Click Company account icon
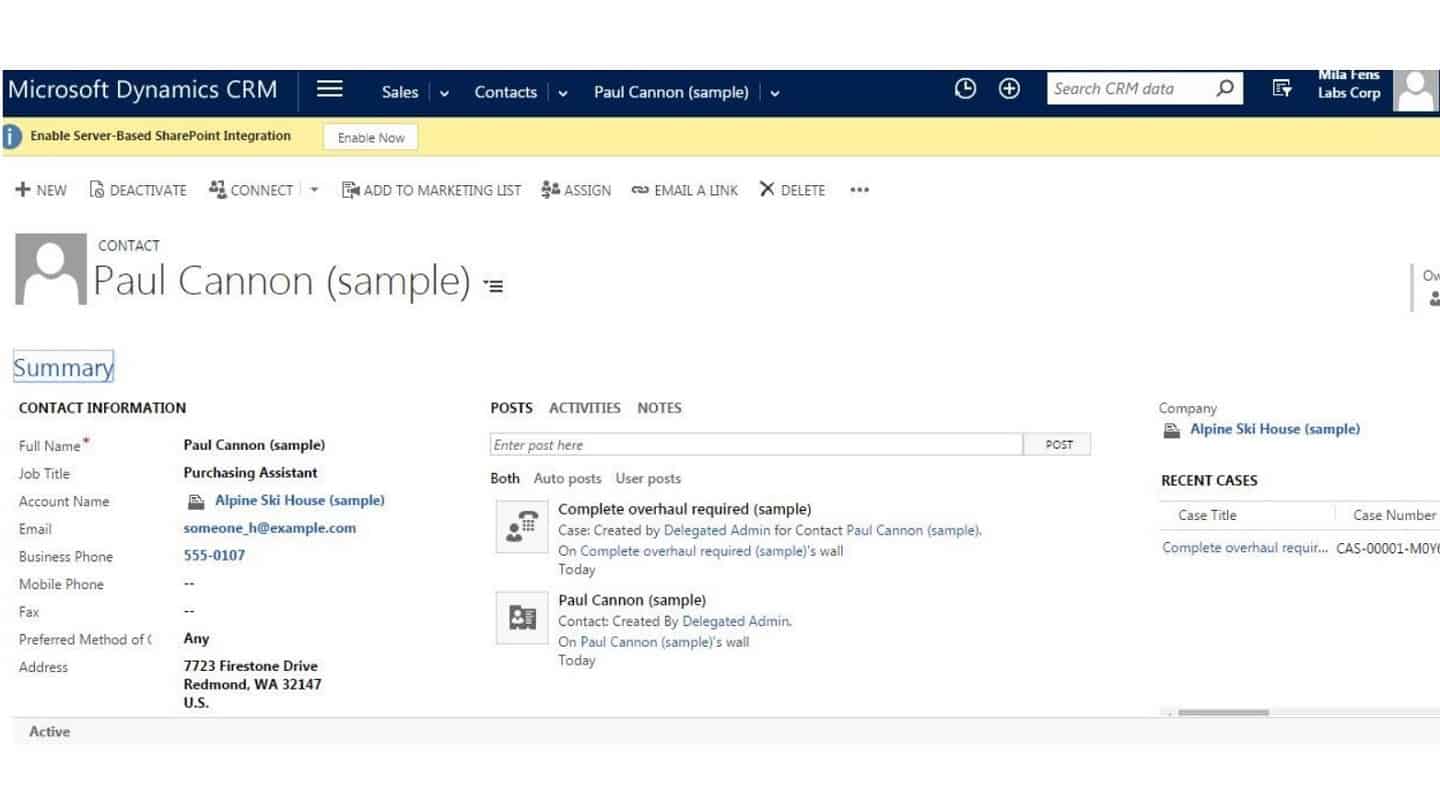Screen dimensions: 1440x809 click(1172, 430)
